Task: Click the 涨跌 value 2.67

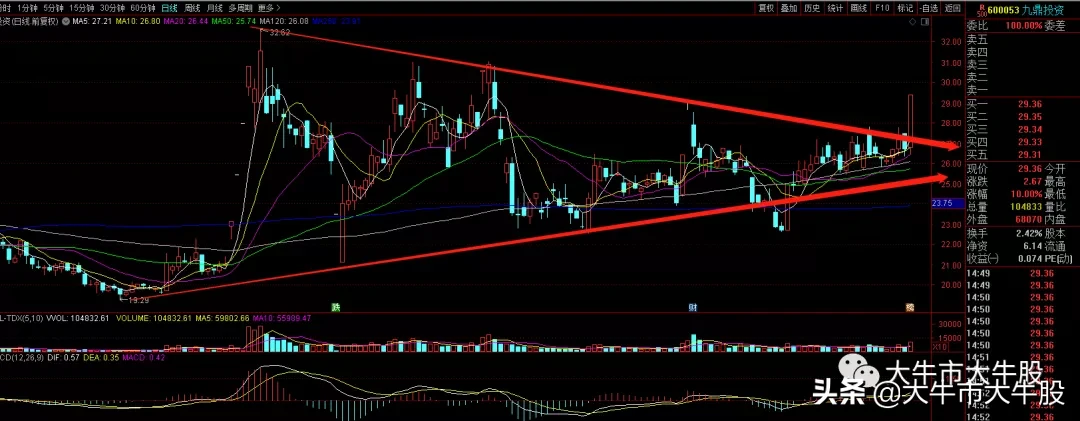Action: pyautogui.click(x=1033, y=182)
